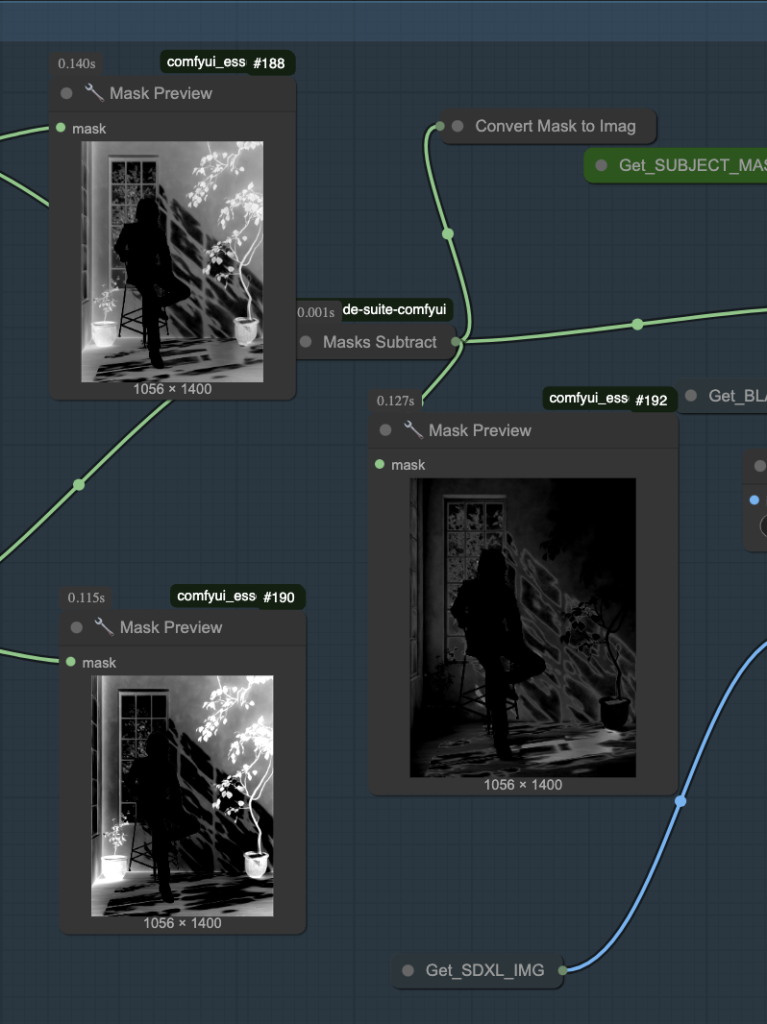767x1024 pixels.
Task: Toggle collapse dot on Convert Mask to Image node
Action: pos(458,126)
